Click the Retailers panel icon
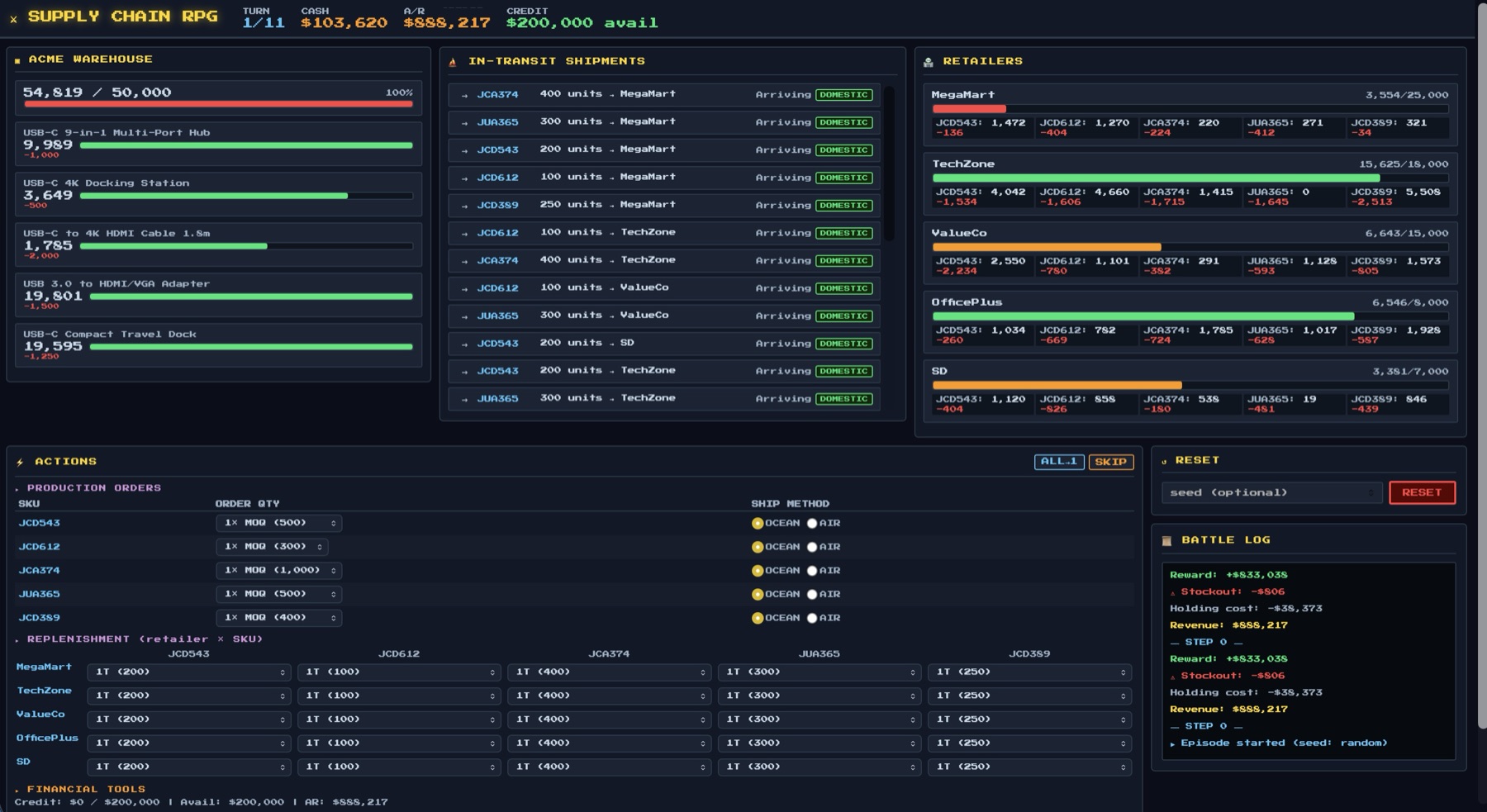This screenshot has width=1487, height=812. point(929,62)
